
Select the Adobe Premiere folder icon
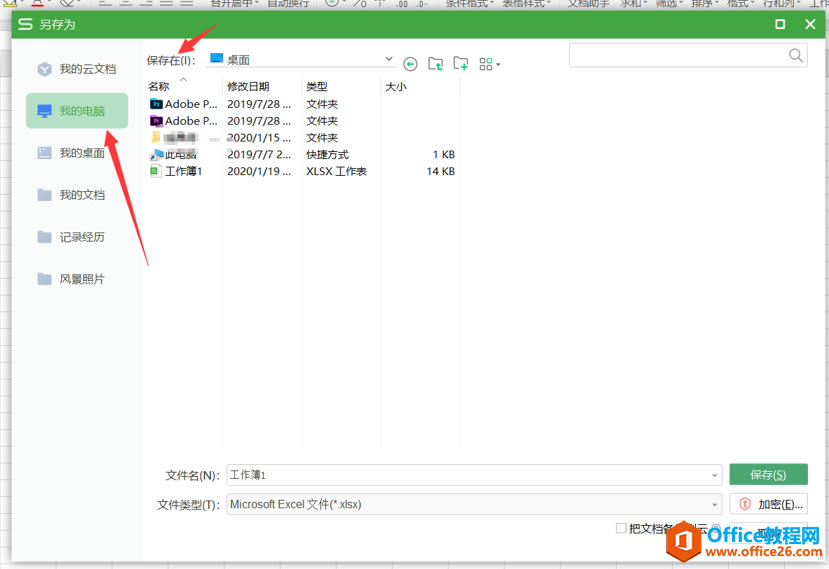point(156,121)
